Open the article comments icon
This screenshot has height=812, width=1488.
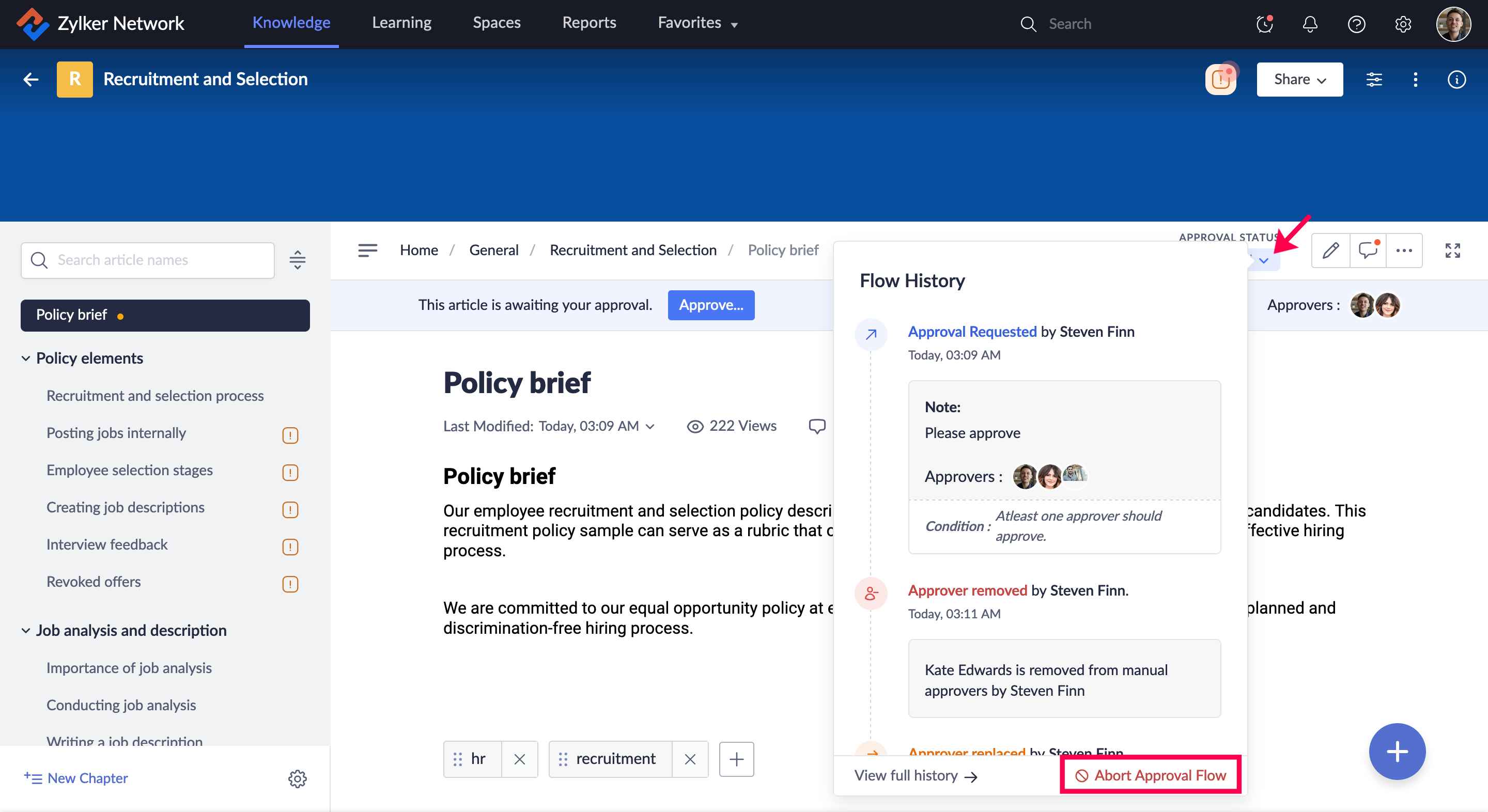(x=1367, y=251)
